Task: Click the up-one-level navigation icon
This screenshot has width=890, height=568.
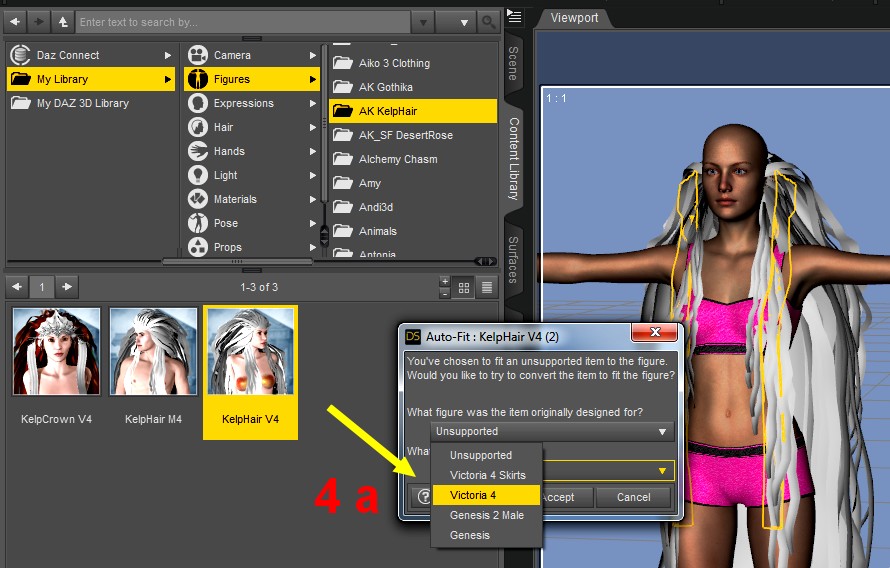Action: coord(63,22)
